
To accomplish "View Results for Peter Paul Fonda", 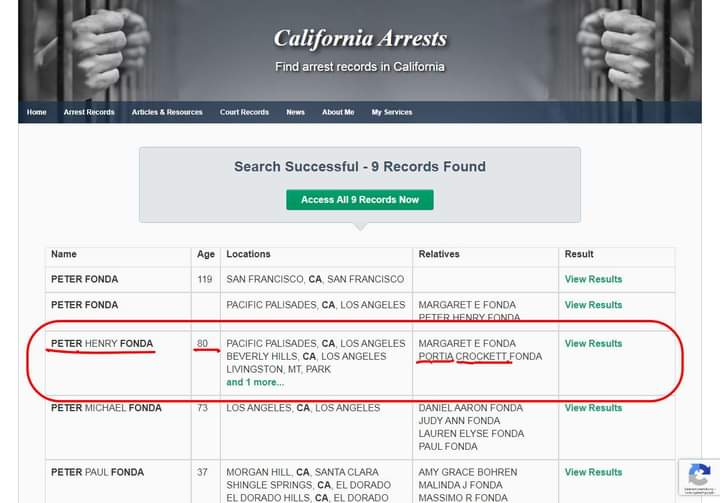I will click(x=593, y=472).
